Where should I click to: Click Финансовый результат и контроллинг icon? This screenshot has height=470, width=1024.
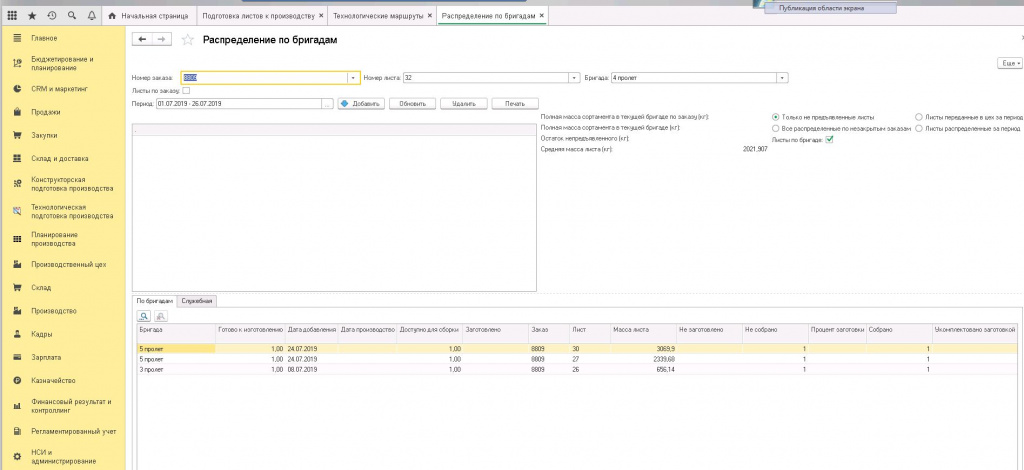point(18,406)
